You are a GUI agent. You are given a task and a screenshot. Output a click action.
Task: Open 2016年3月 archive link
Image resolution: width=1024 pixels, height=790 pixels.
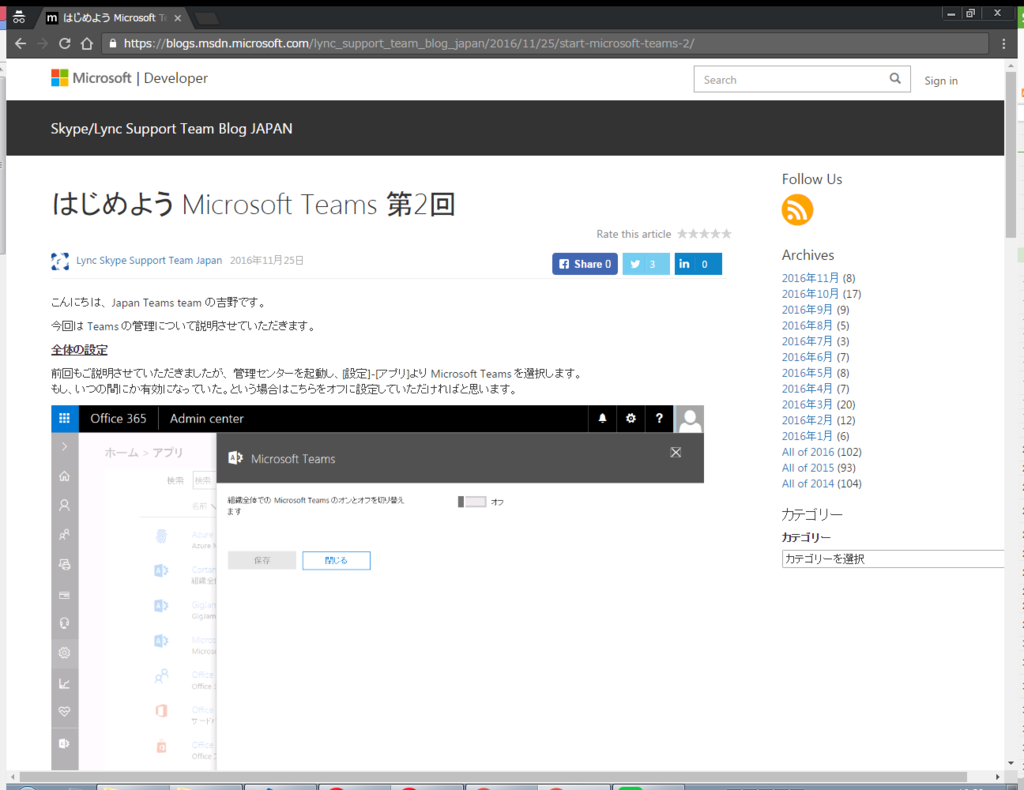click(807, 404)
